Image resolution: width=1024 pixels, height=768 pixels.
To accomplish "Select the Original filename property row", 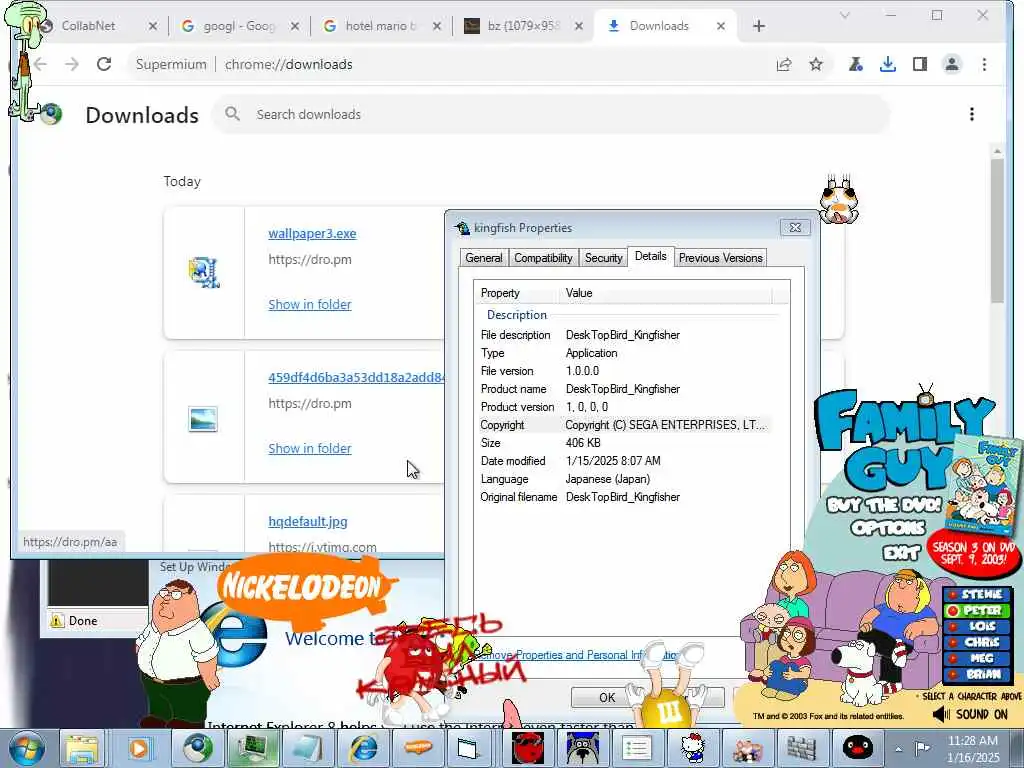I will pyautogui.click(x=626, y=497).
